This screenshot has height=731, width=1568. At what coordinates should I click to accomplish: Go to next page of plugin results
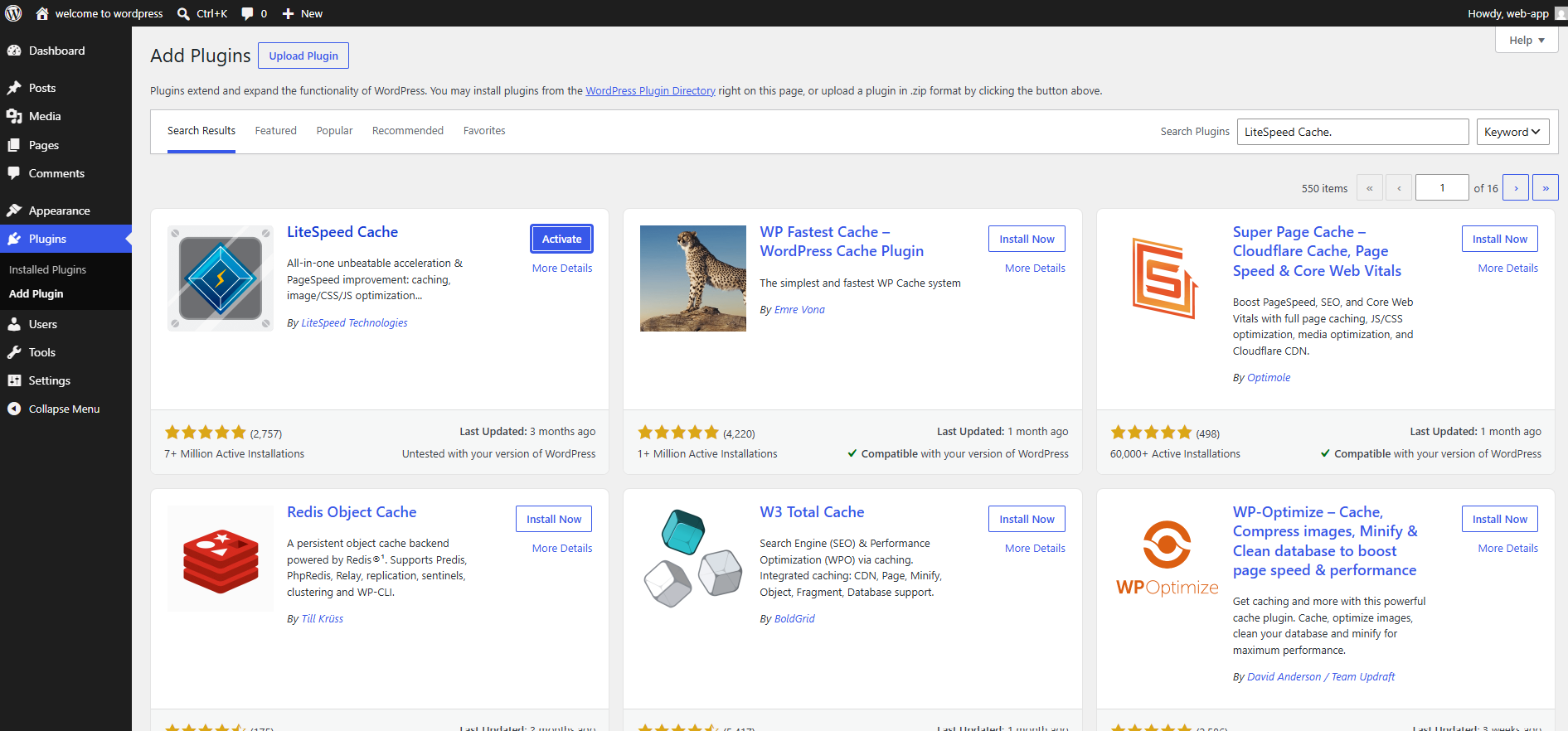[1516, 187]
